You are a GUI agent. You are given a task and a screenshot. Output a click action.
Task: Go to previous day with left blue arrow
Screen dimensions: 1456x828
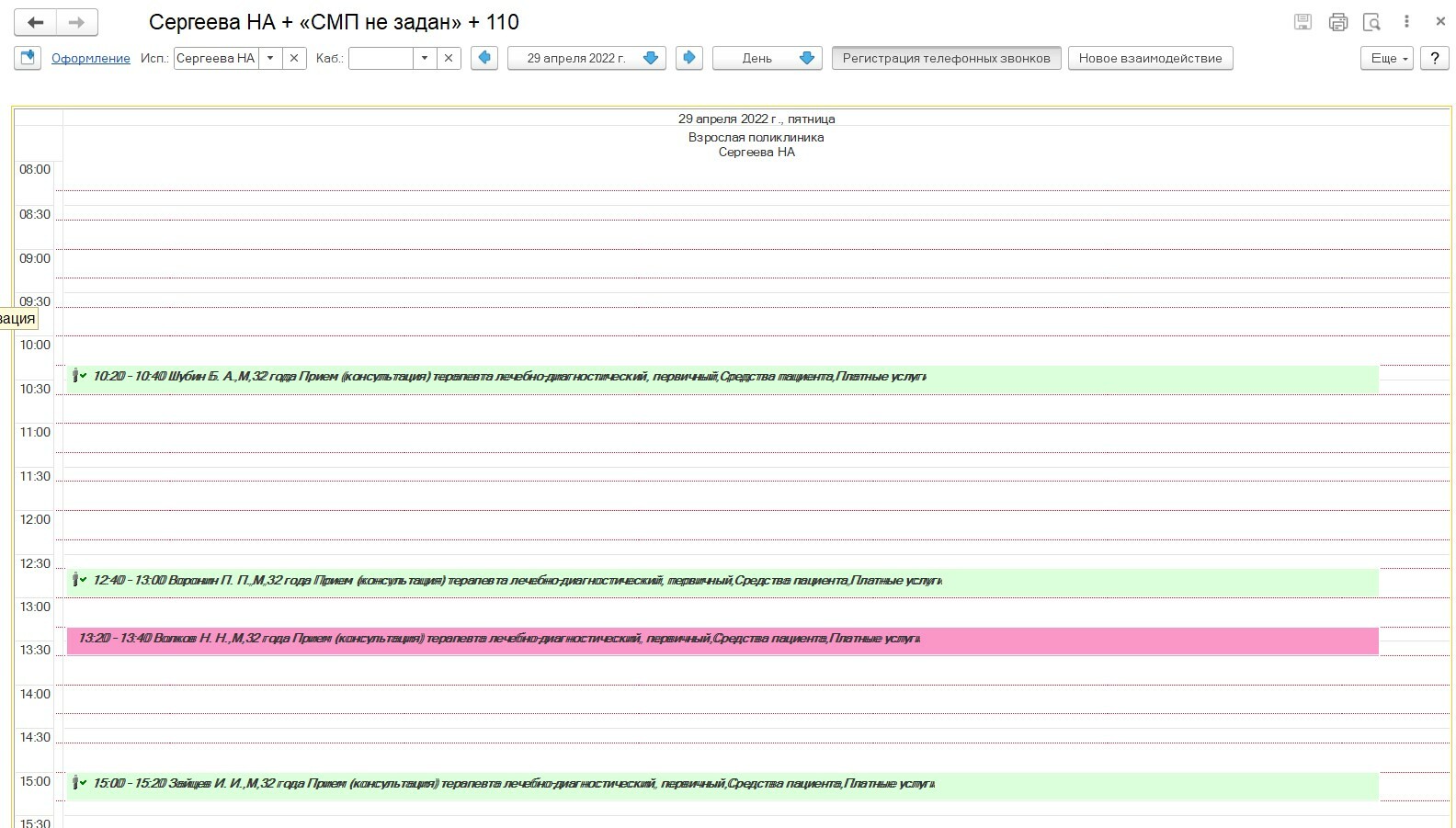[484, 58]
